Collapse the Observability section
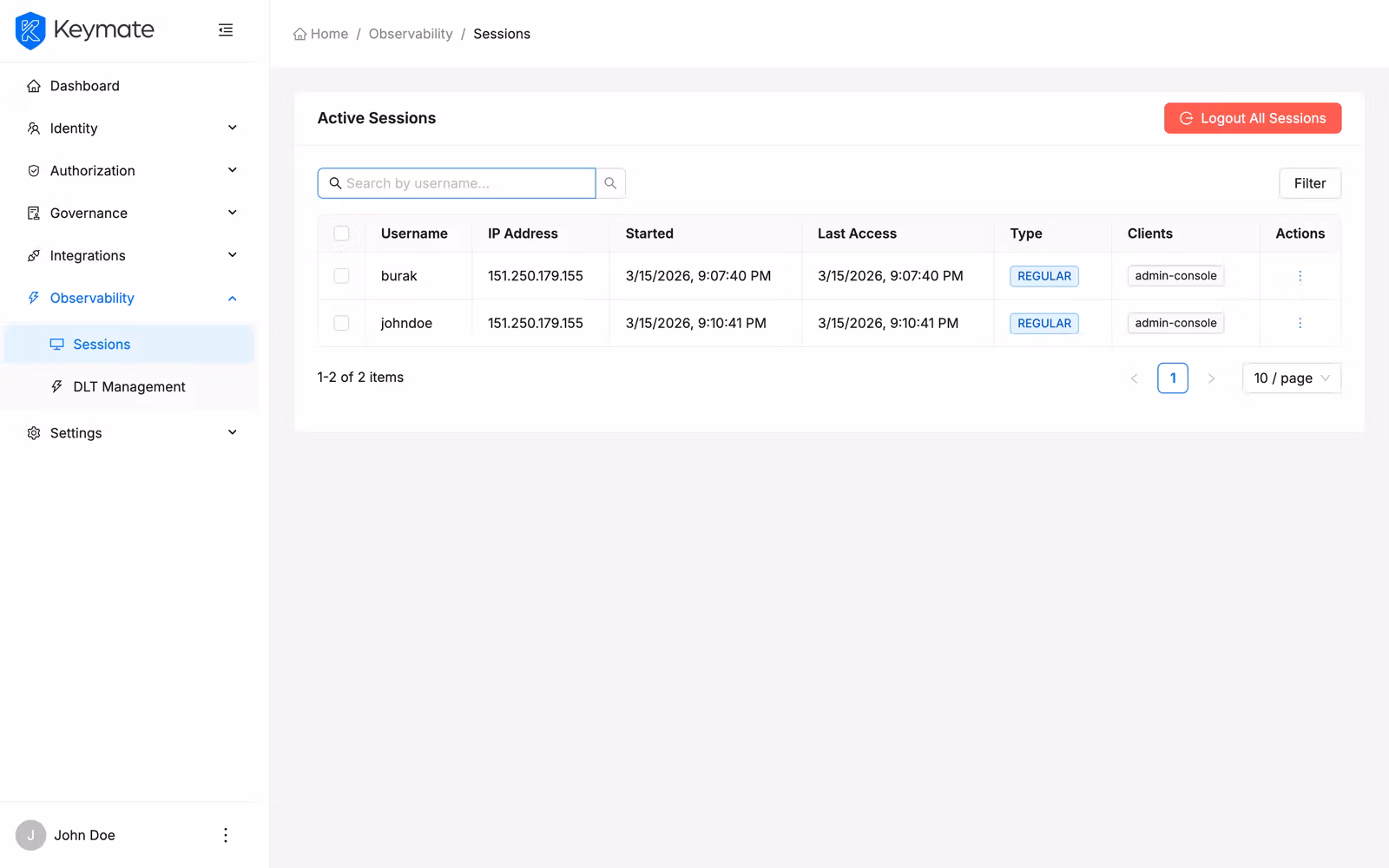The height and width of the screenshot is (868, 1389). pos(232,298)
